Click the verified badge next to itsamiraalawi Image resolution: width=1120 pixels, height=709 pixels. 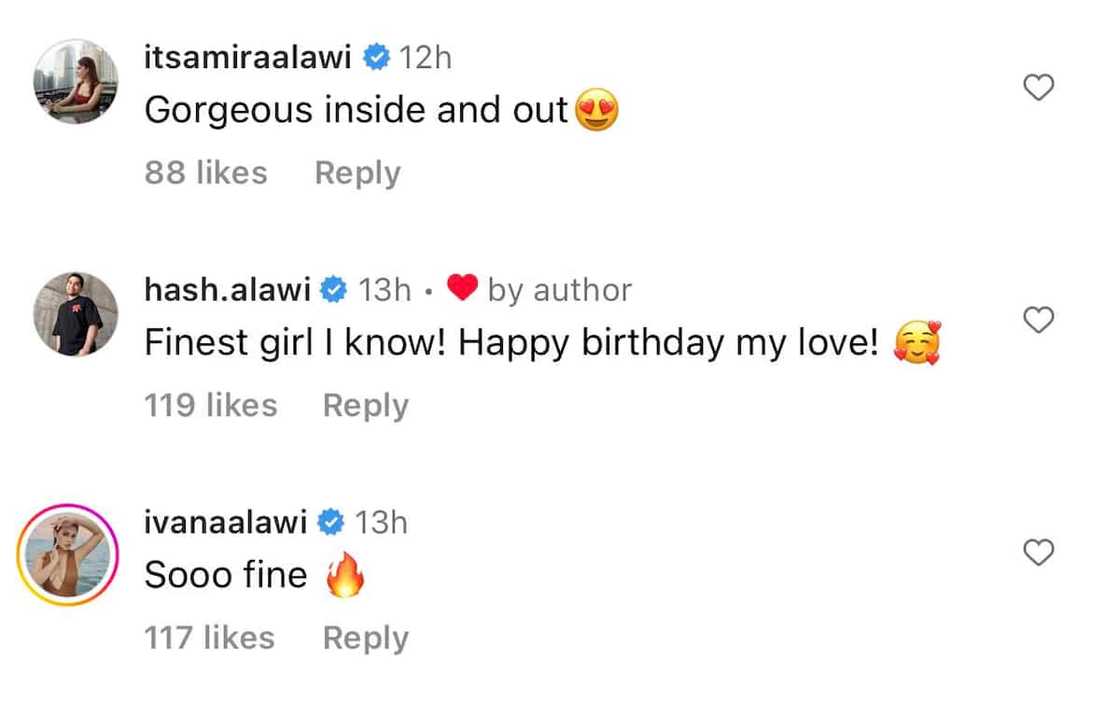(x=376, y=58)
